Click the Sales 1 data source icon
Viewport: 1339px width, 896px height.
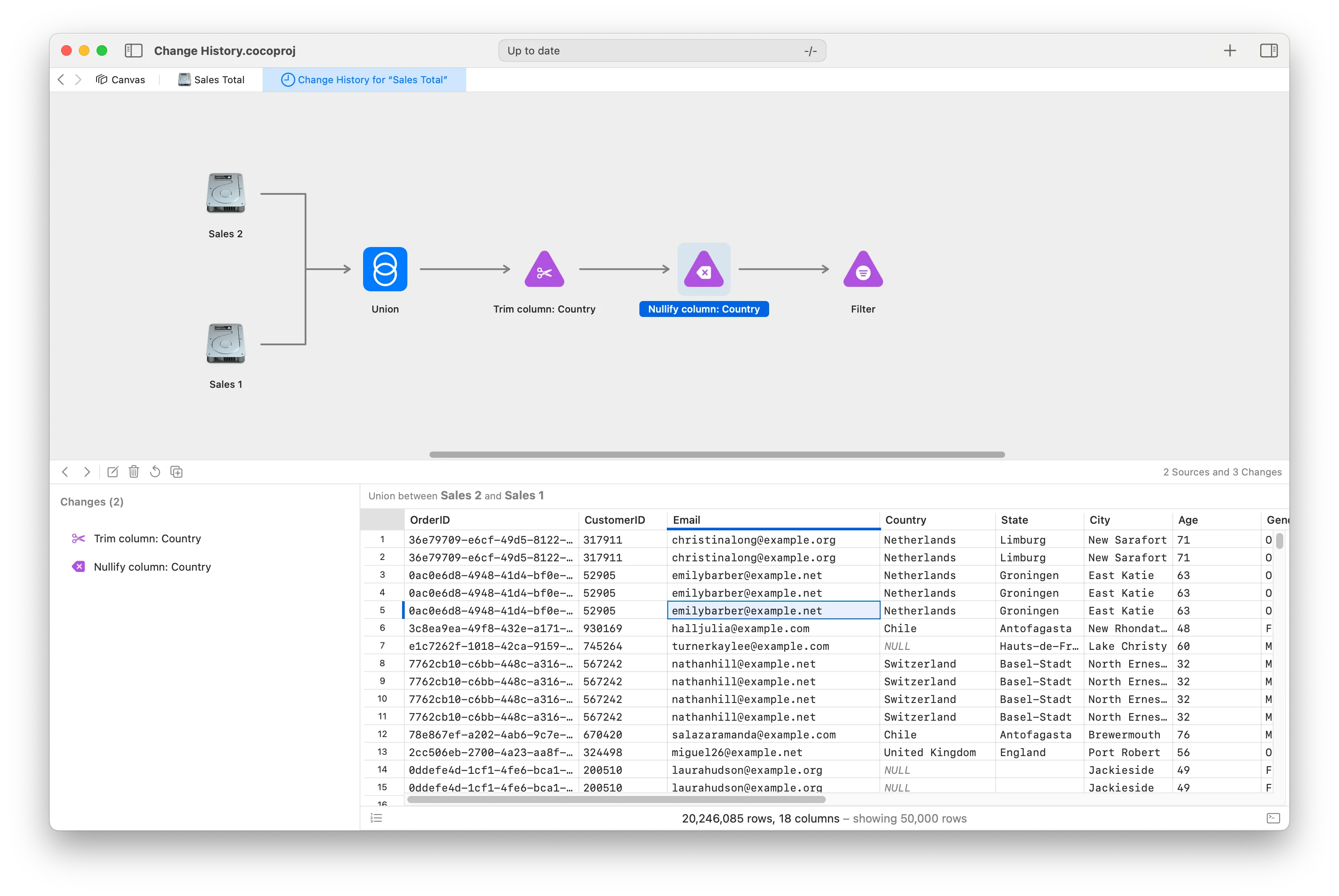click(226, 344)
